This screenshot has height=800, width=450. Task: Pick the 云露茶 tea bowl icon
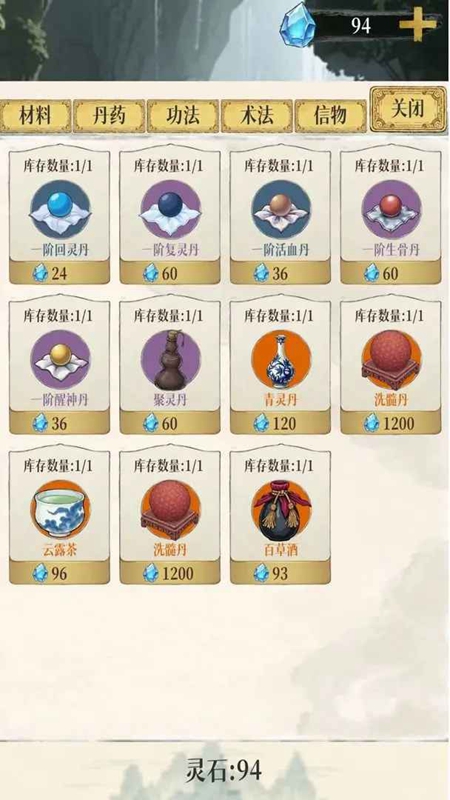click(x=60, y=510)
